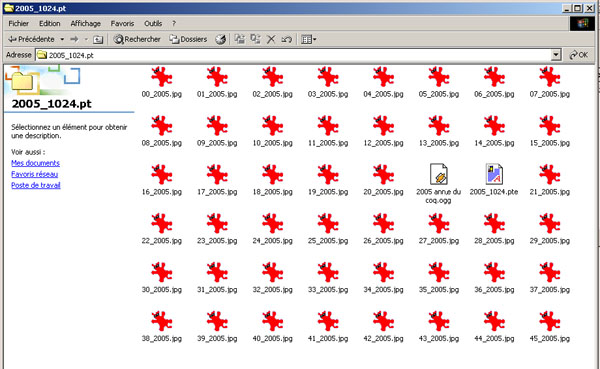
Task: Select file 03_2005.jpg icon
Action: (x=328, y=76)
